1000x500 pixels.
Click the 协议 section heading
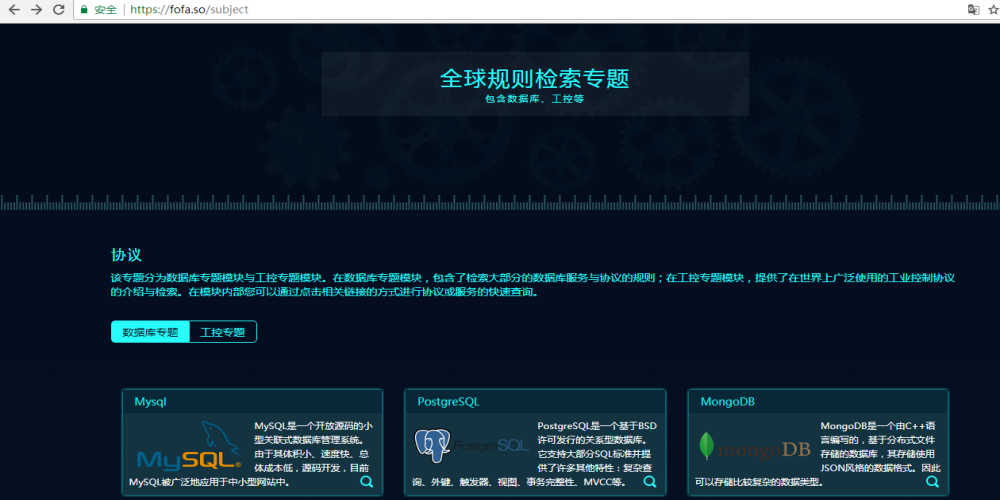126,255
